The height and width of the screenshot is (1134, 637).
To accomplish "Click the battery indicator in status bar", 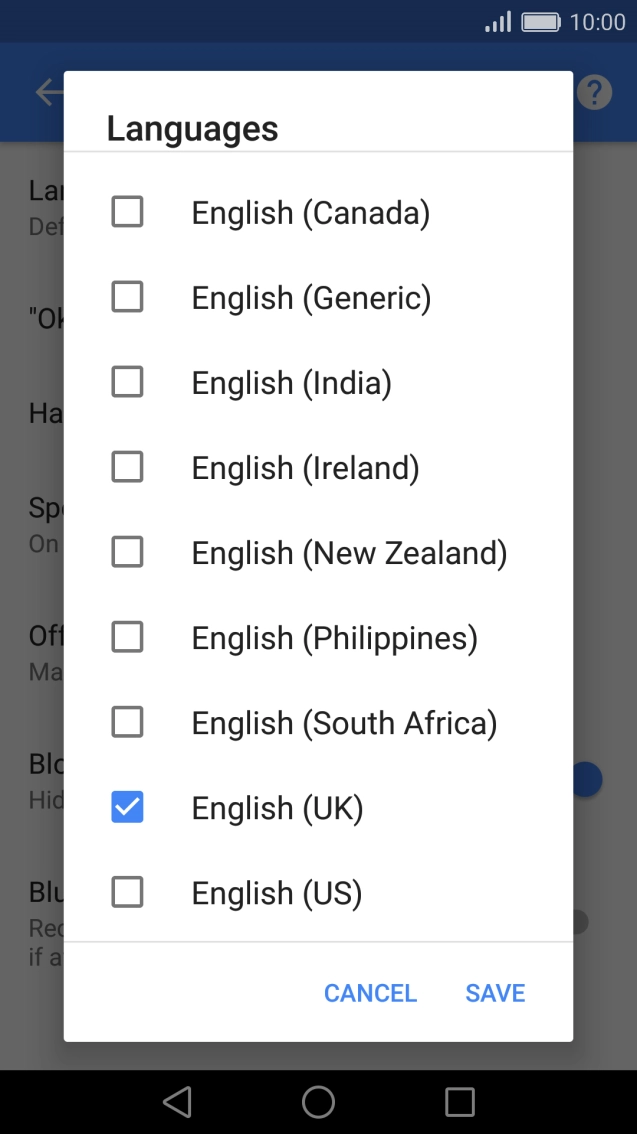I will (x=540, y=21).
